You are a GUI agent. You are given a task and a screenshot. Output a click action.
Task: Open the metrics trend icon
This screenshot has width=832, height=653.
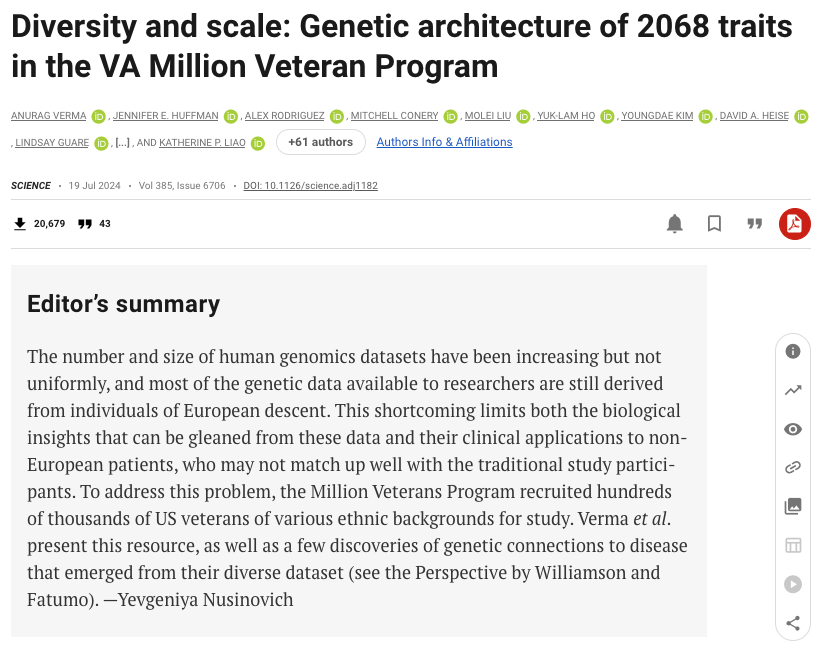tap(793, 390)
